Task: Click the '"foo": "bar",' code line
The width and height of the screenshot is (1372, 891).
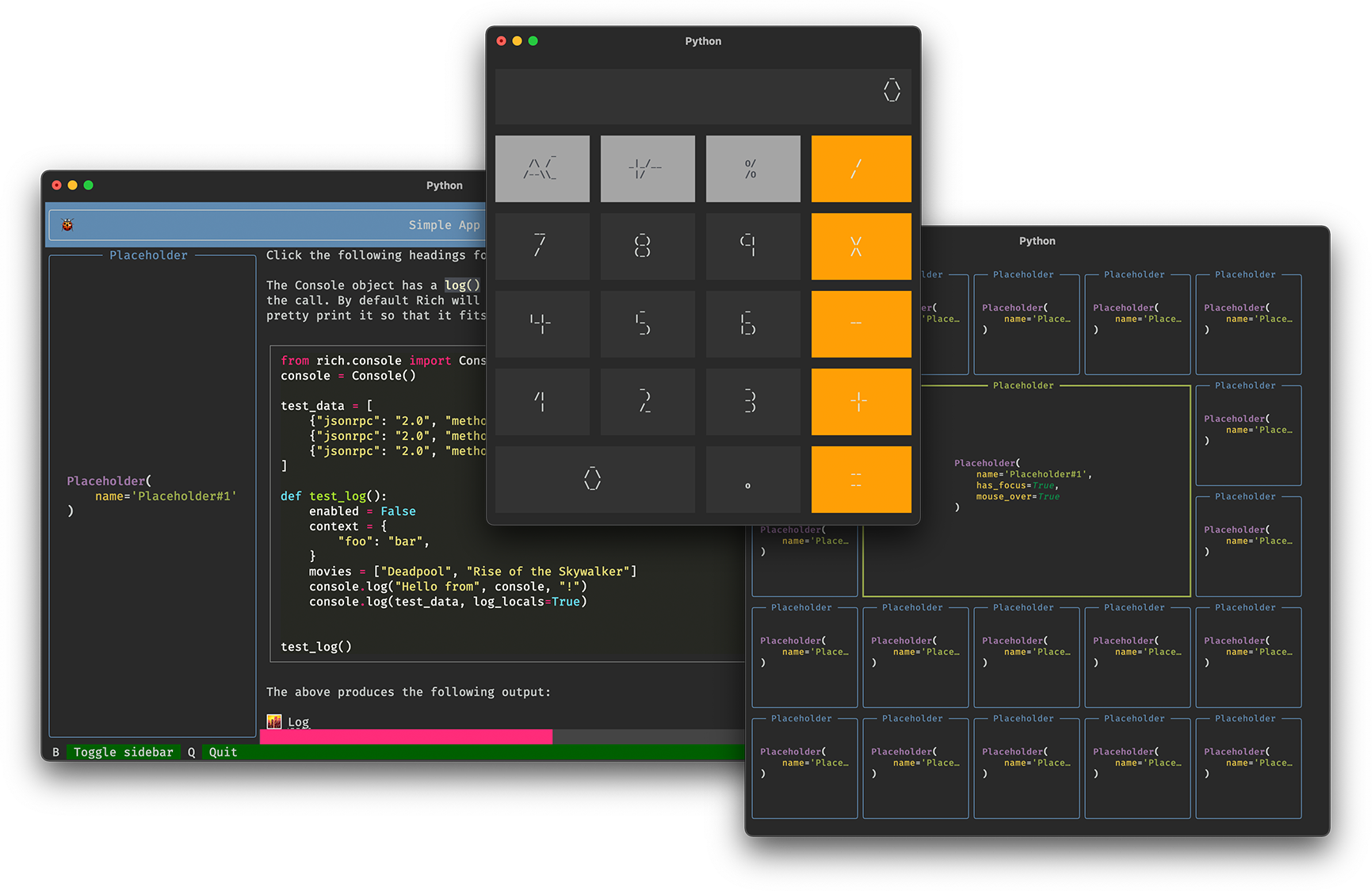Action: coord(384,541)
